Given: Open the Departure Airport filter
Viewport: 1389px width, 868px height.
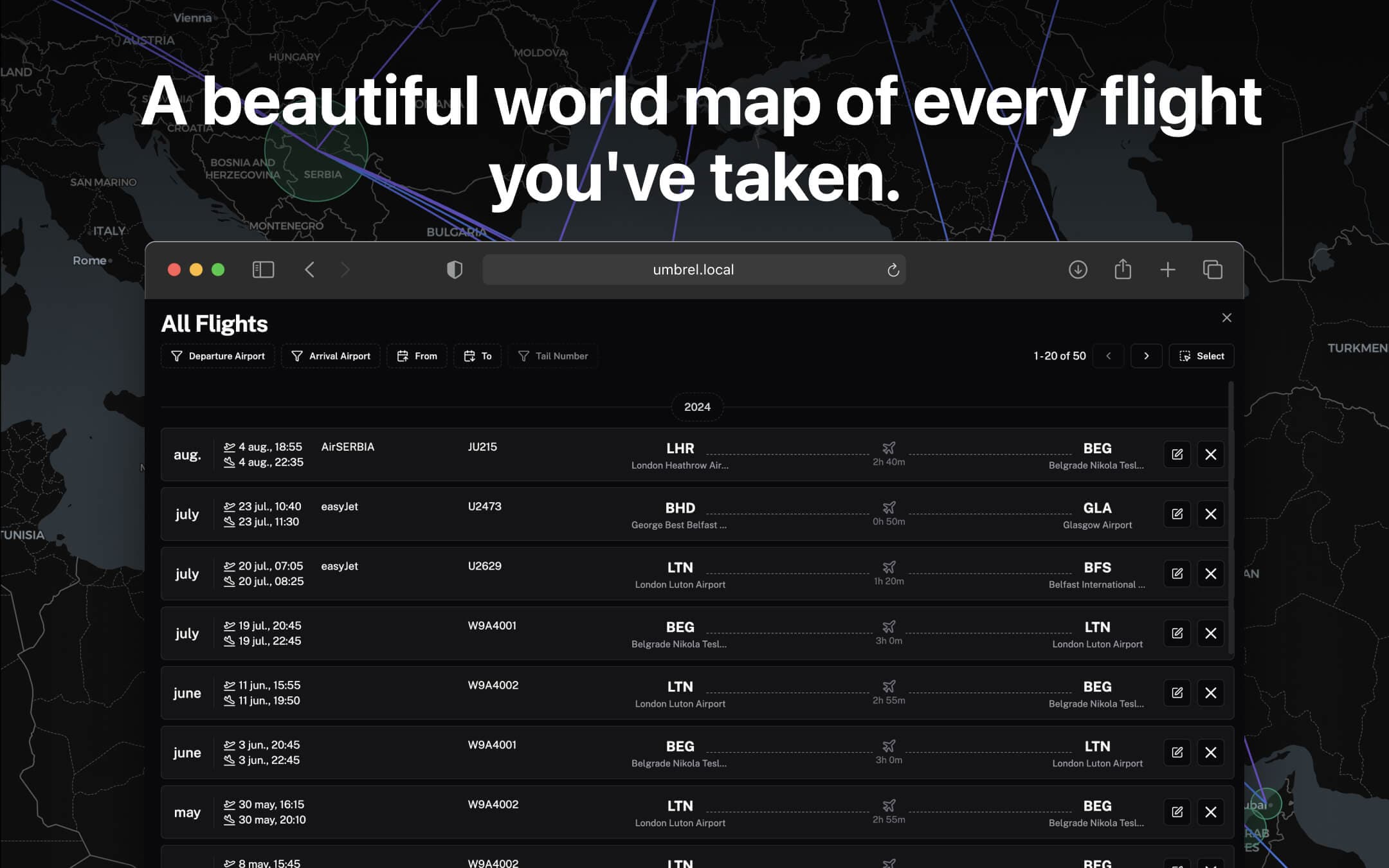Looking at the screenshot, I should point(217,356).
